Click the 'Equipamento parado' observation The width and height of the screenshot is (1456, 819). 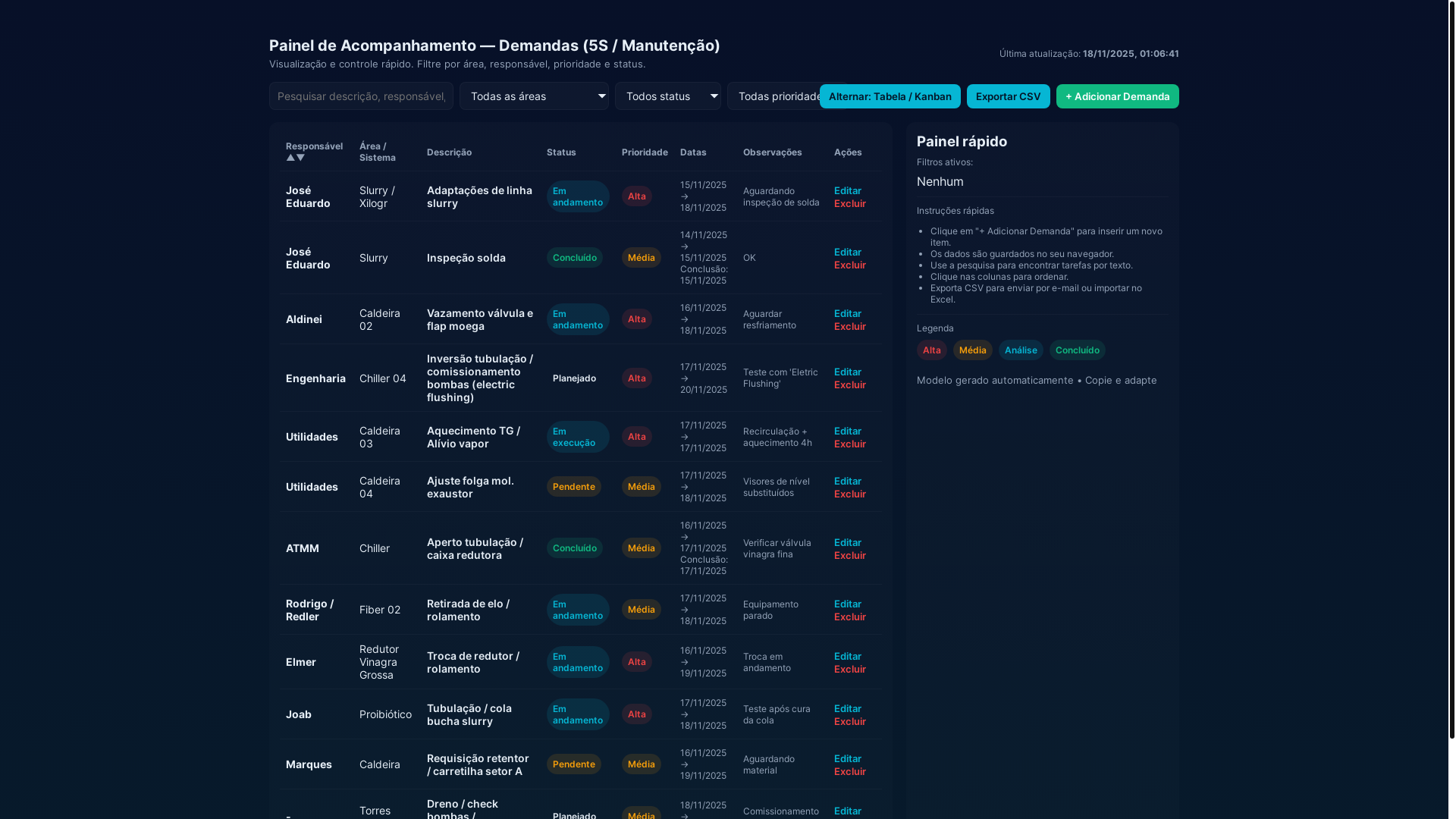pyautogui.click(x=770, y=610)
